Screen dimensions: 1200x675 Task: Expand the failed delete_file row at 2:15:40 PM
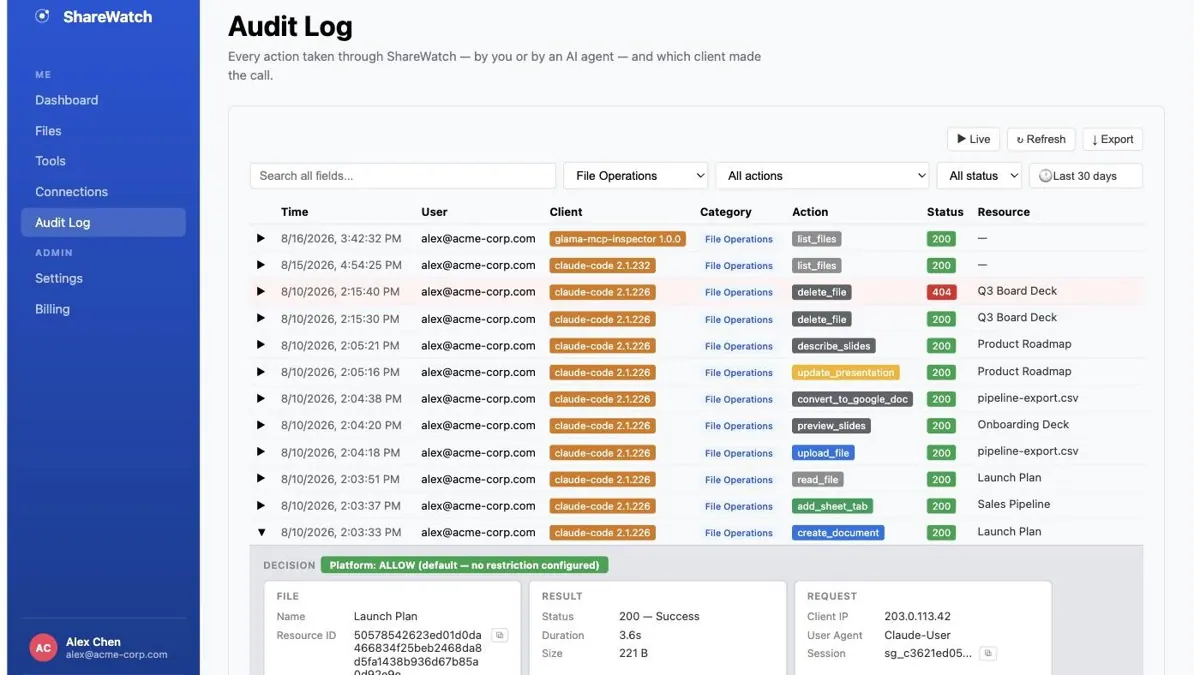(x=261, y=292)
